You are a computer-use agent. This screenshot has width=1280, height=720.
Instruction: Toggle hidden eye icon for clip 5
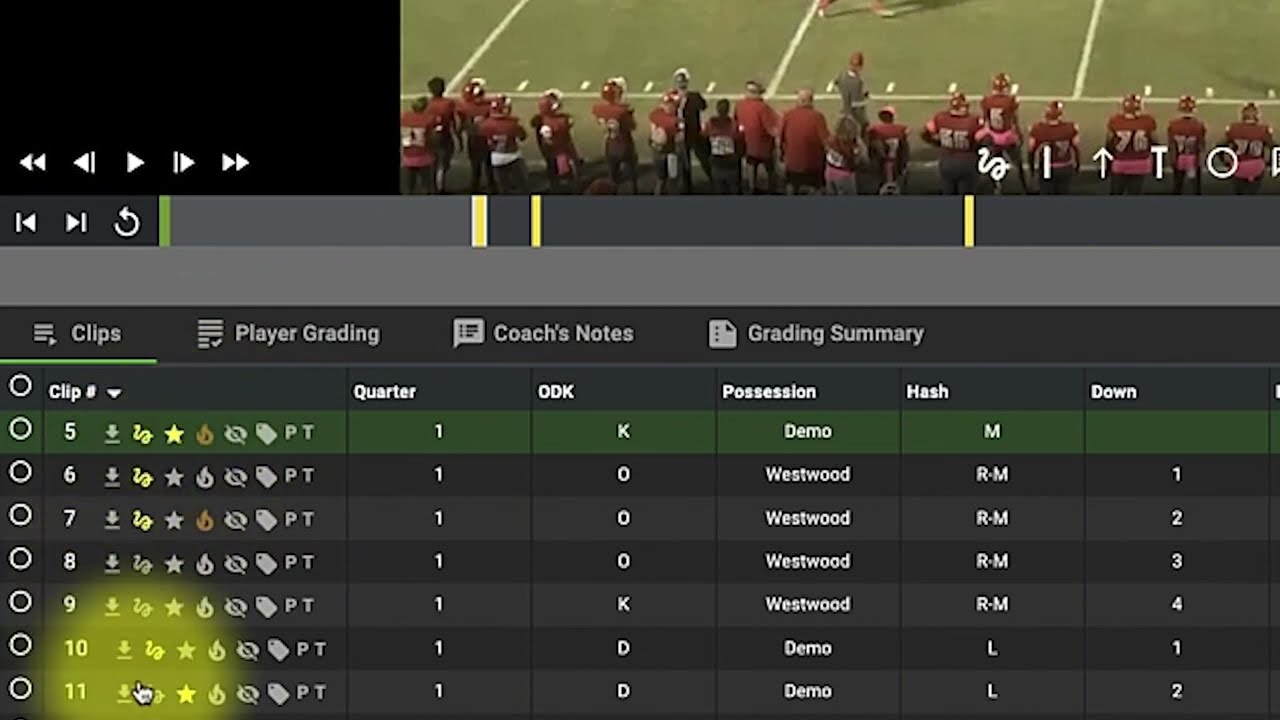tap(235, 433)
